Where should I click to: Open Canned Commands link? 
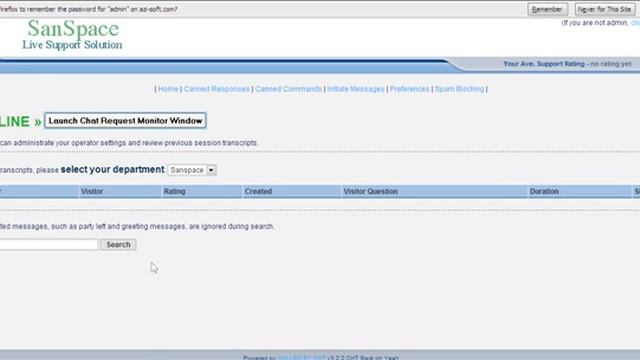click(x=288, y=89)
